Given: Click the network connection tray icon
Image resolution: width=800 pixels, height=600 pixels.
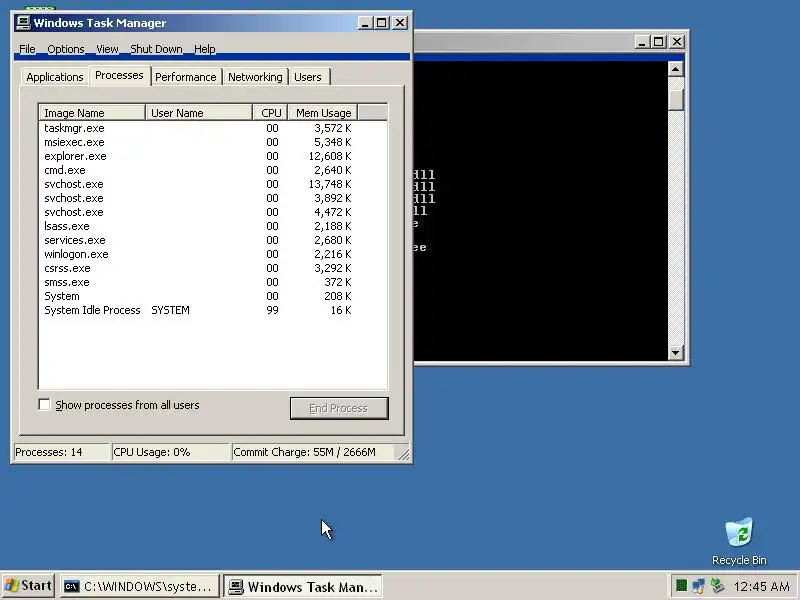Looking at the screenshot, I should coord(699,586).
